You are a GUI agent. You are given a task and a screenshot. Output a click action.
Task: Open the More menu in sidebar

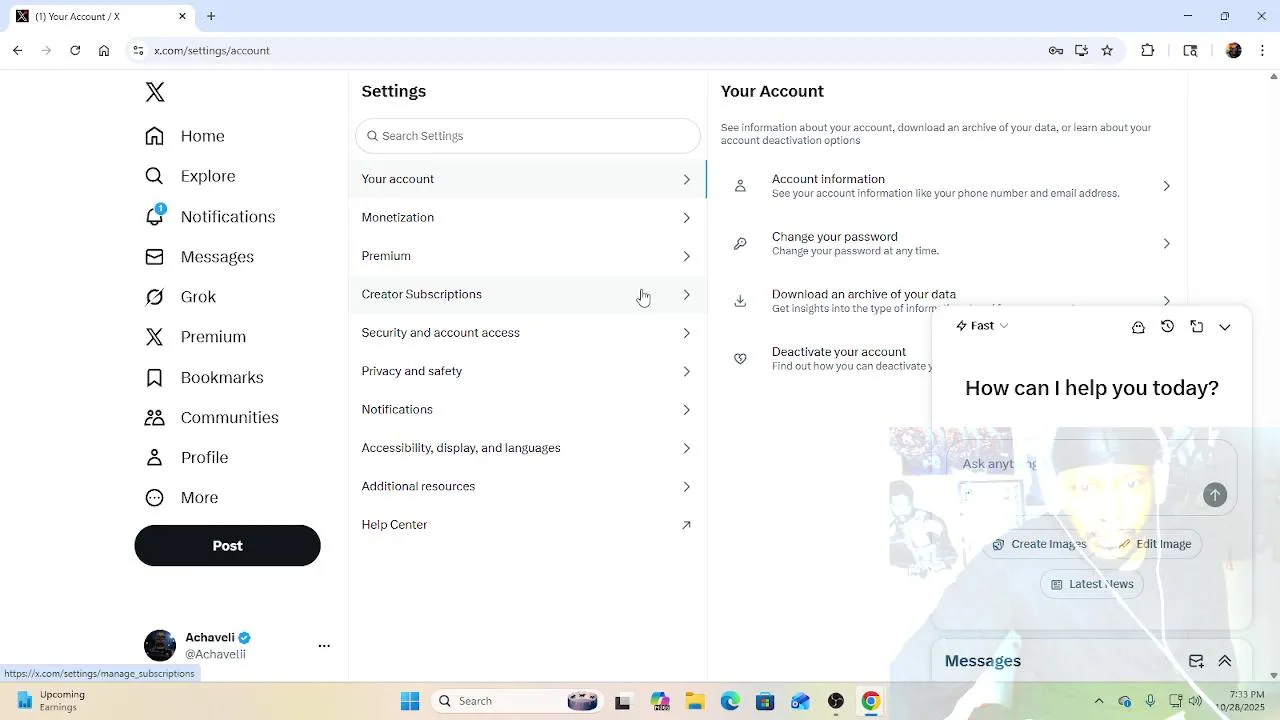click(x=181, y=497)
